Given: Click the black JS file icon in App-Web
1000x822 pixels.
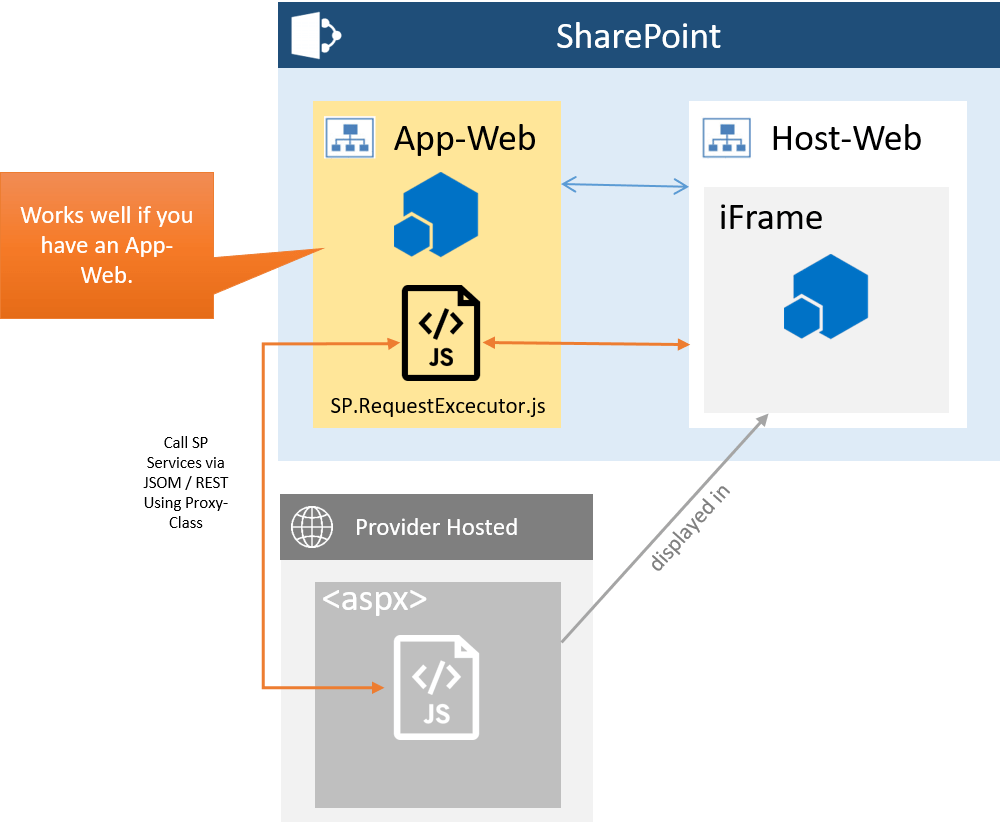Looking at the screenshot, I should pos(441,333).
